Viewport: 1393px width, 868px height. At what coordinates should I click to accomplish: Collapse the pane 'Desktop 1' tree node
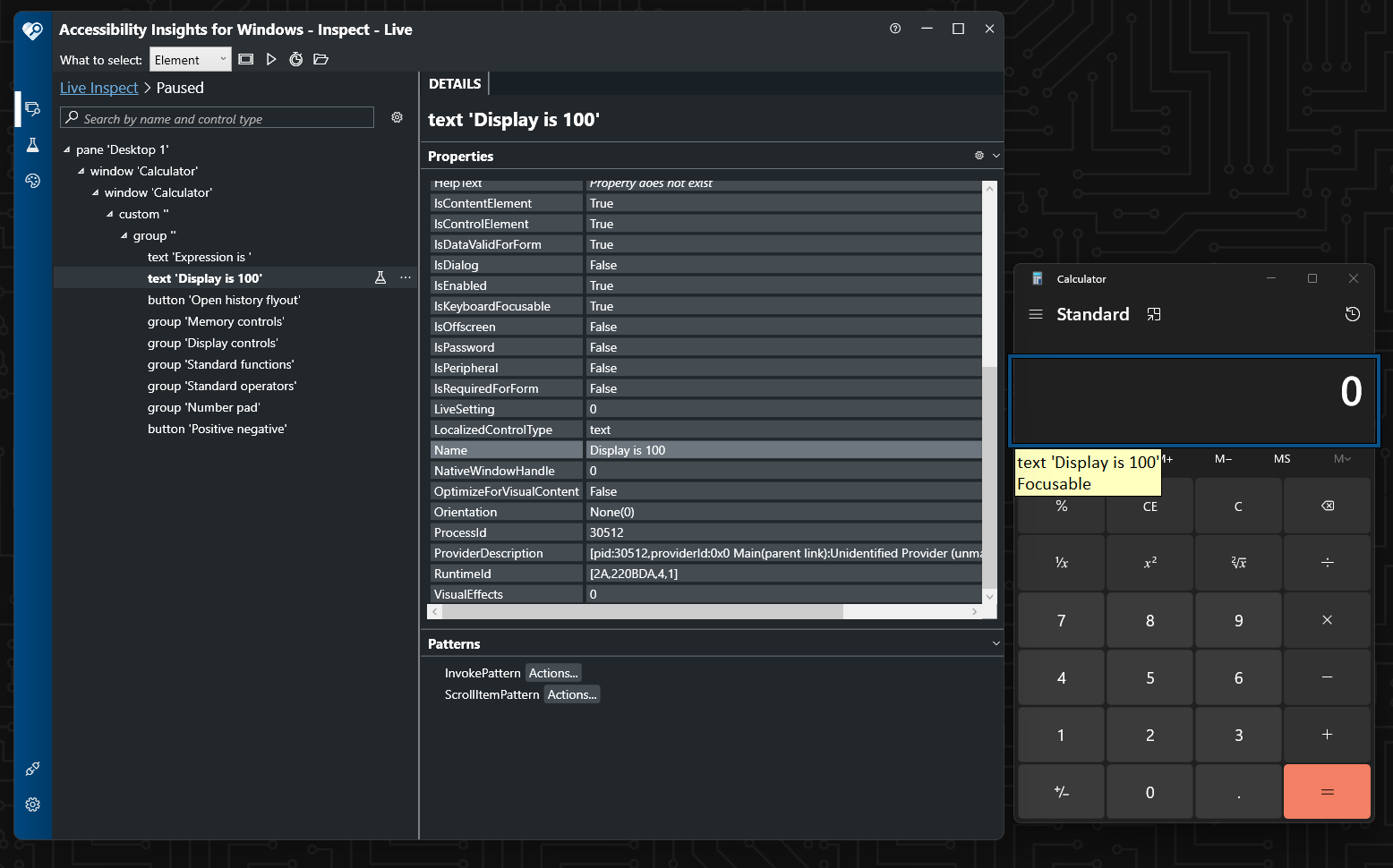pyautogui.click(x=67, y=150)
